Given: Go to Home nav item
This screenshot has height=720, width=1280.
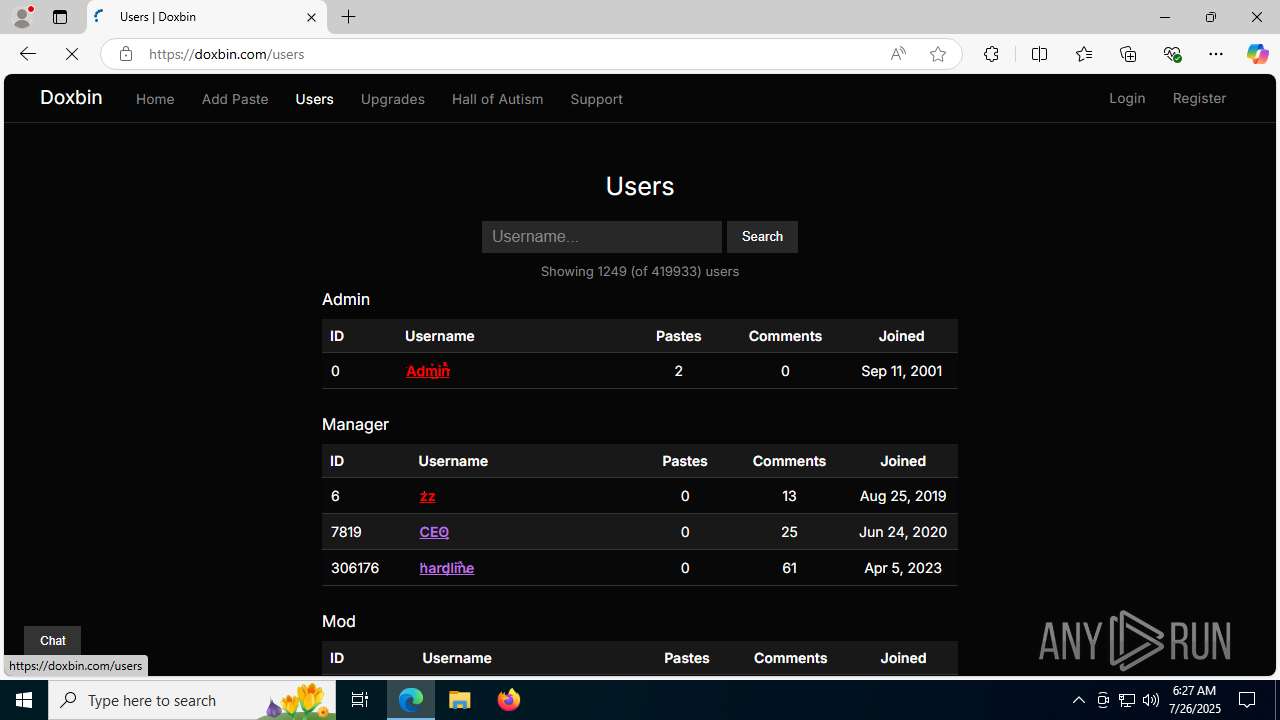Looking at the screenshot, I should pyautogui.click(x=155, y=99).
